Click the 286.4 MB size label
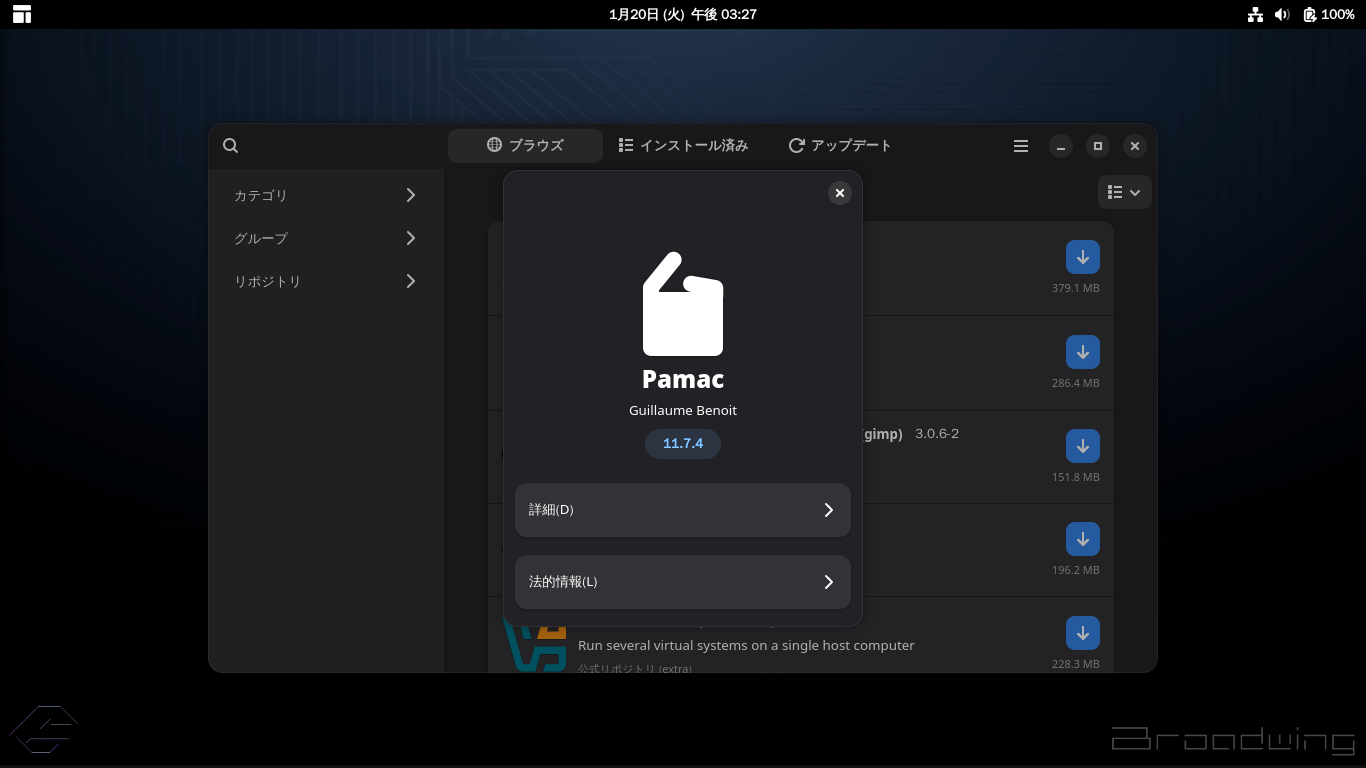Screen dimensions: 1366x768 coord(1076,383)
